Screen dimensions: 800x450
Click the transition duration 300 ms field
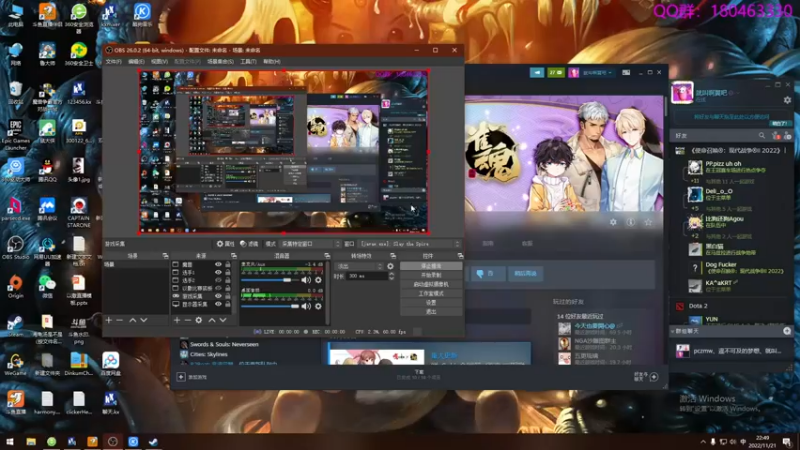pos(366,276)
